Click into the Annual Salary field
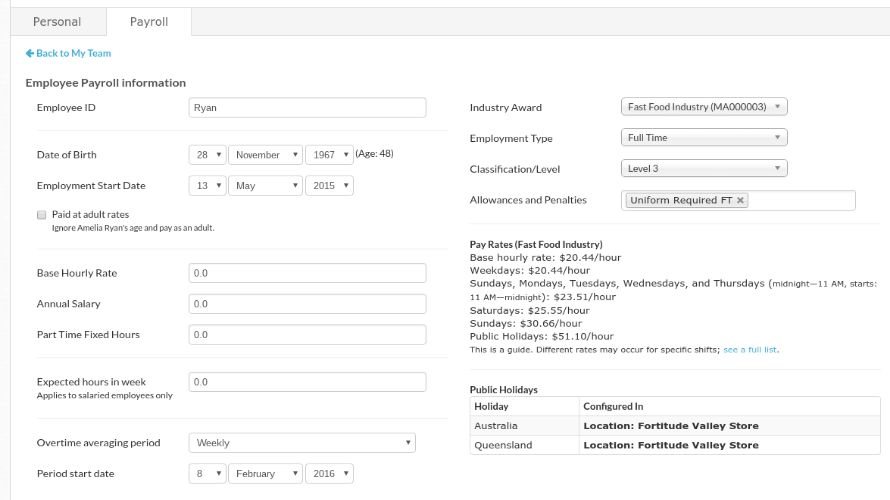Viewport: 890px width, 500px height. (x=307, y=304)
